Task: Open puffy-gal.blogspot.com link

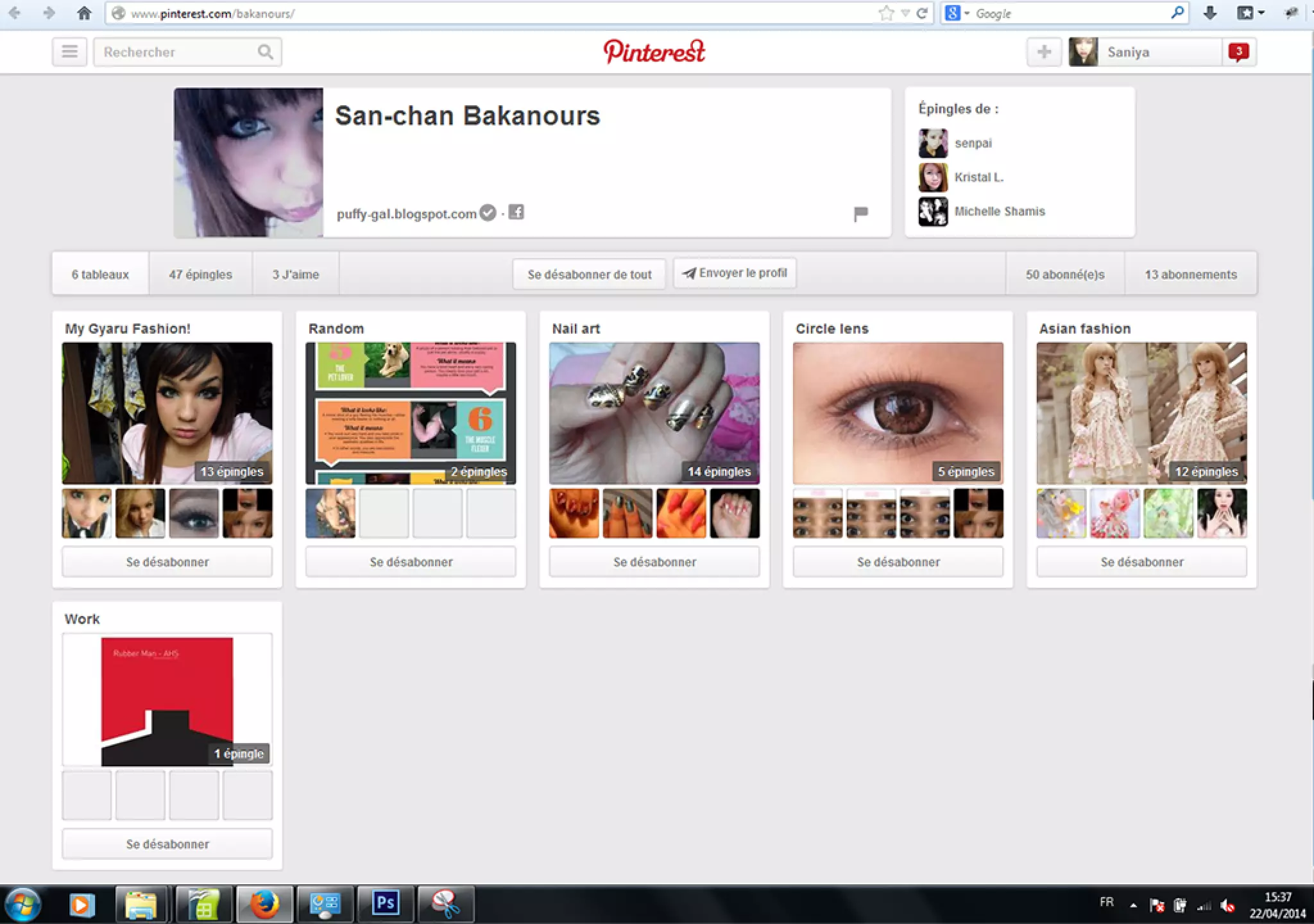Action: pyautogui.click(x=406, y=214)
